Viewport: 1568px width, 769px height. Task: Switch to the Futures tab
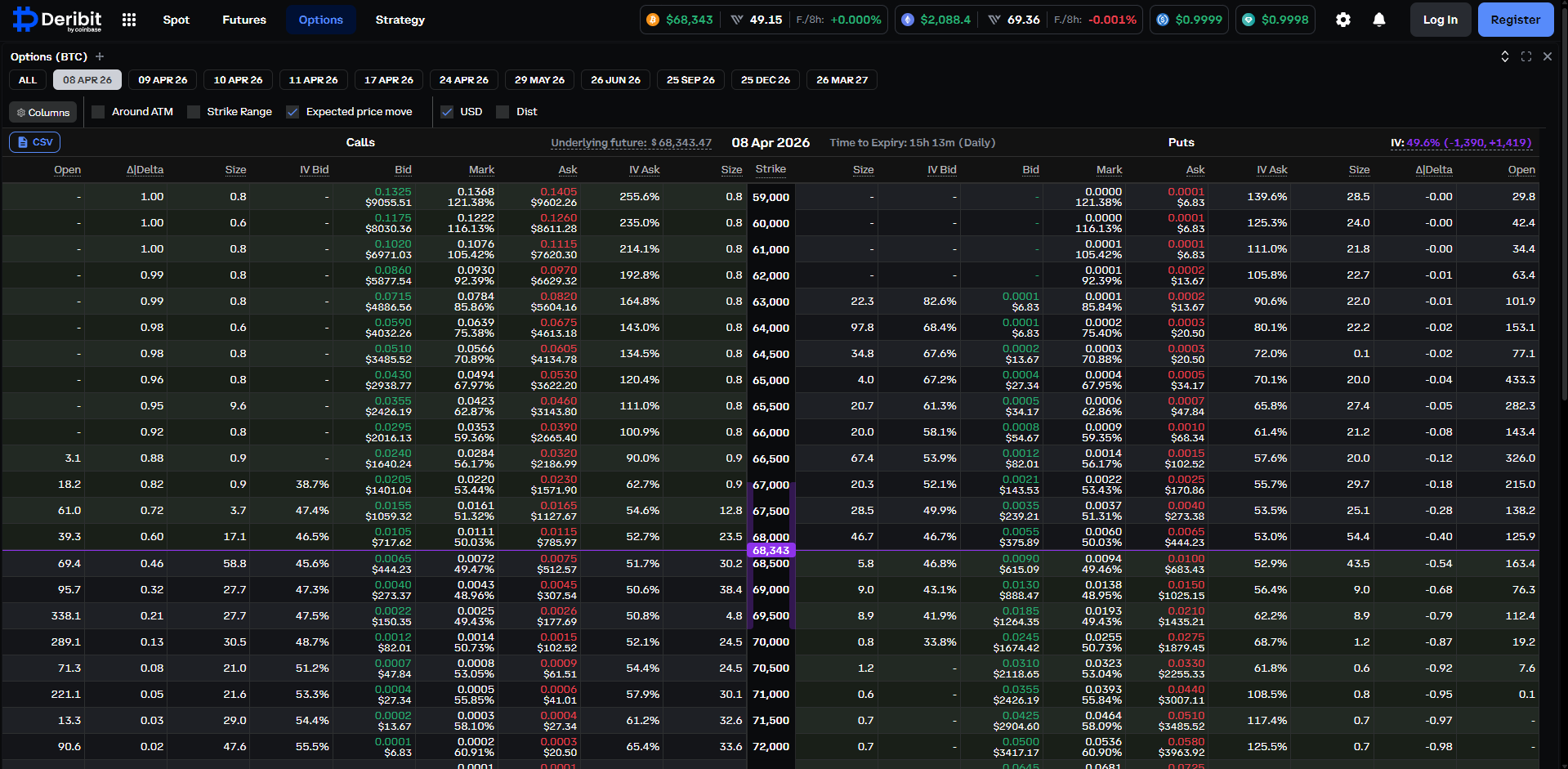(x=244, y=20)
